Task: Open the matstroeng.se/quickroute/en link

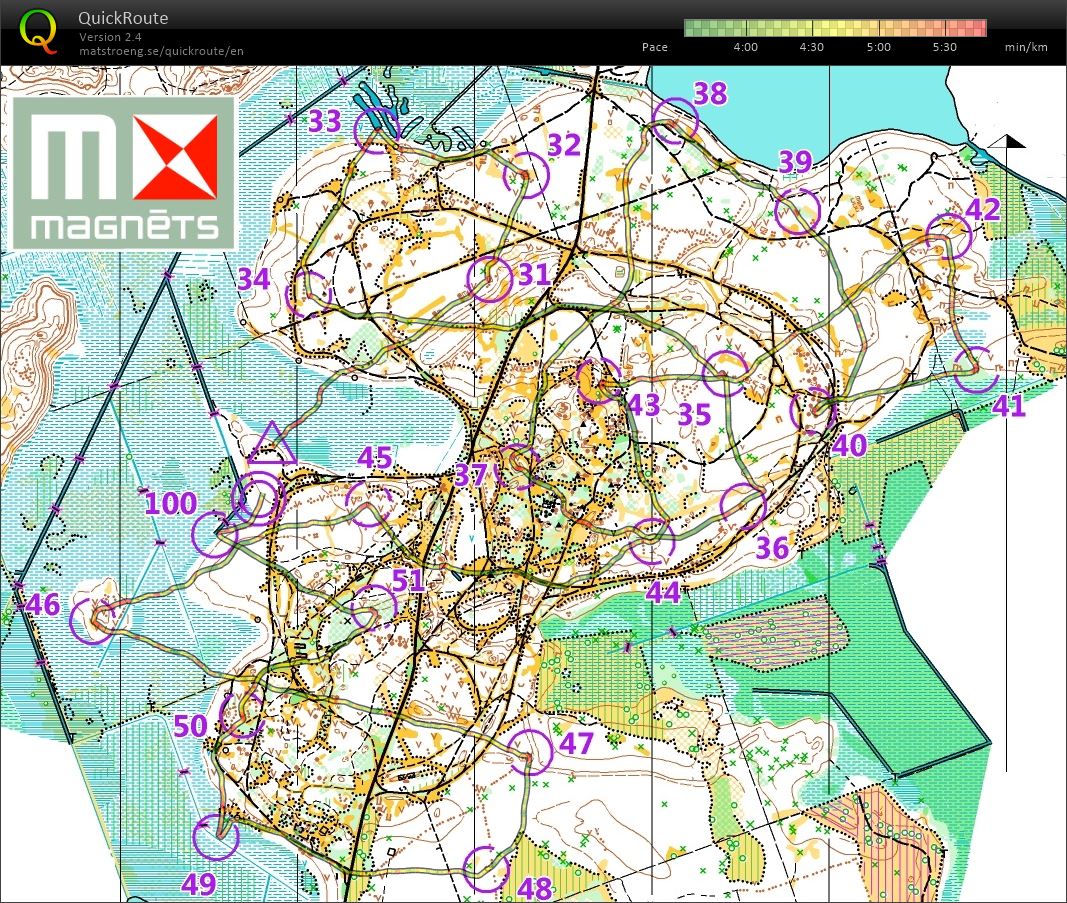Action: [161, 50]
